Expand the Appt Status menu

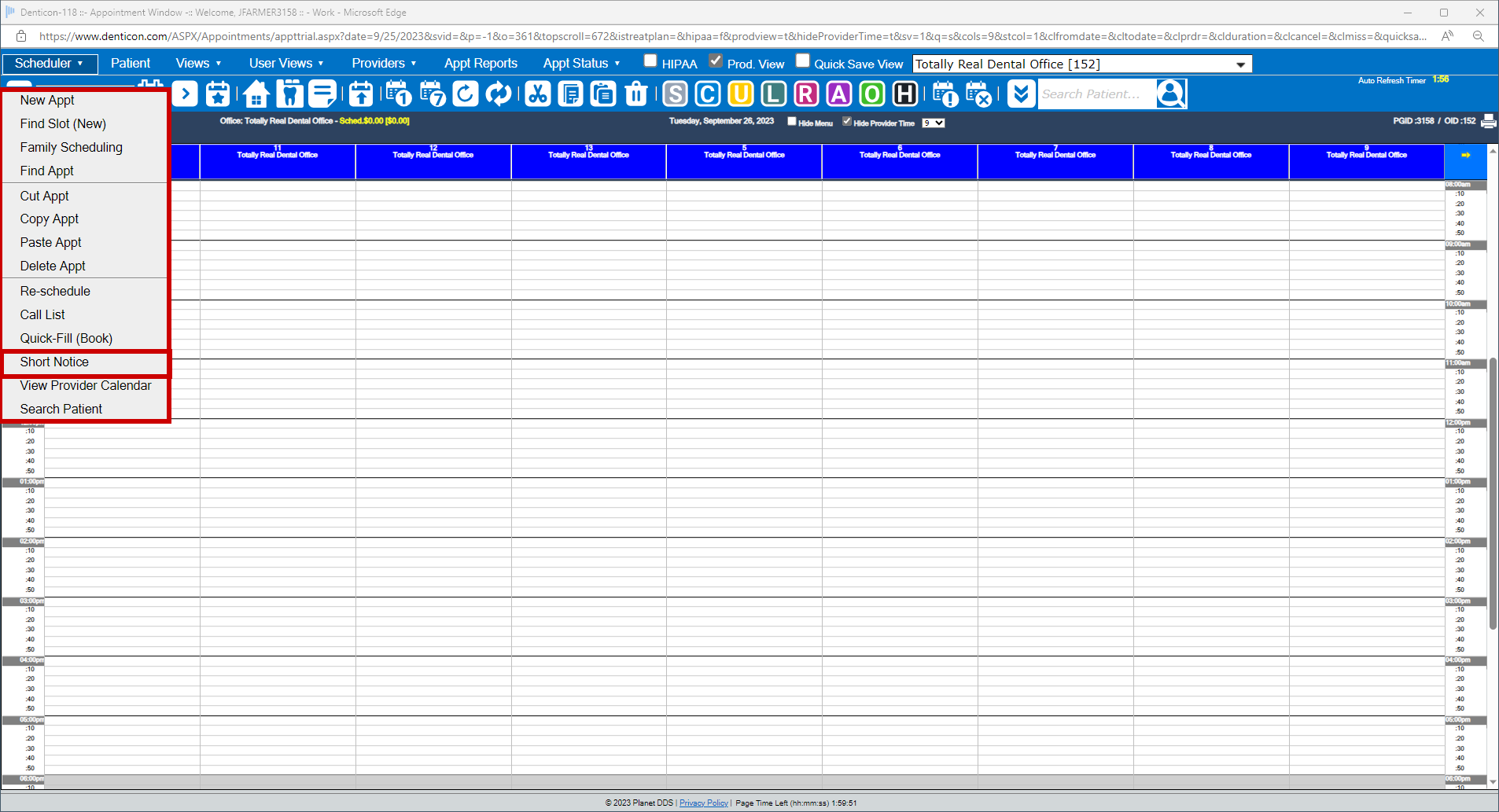581,64
